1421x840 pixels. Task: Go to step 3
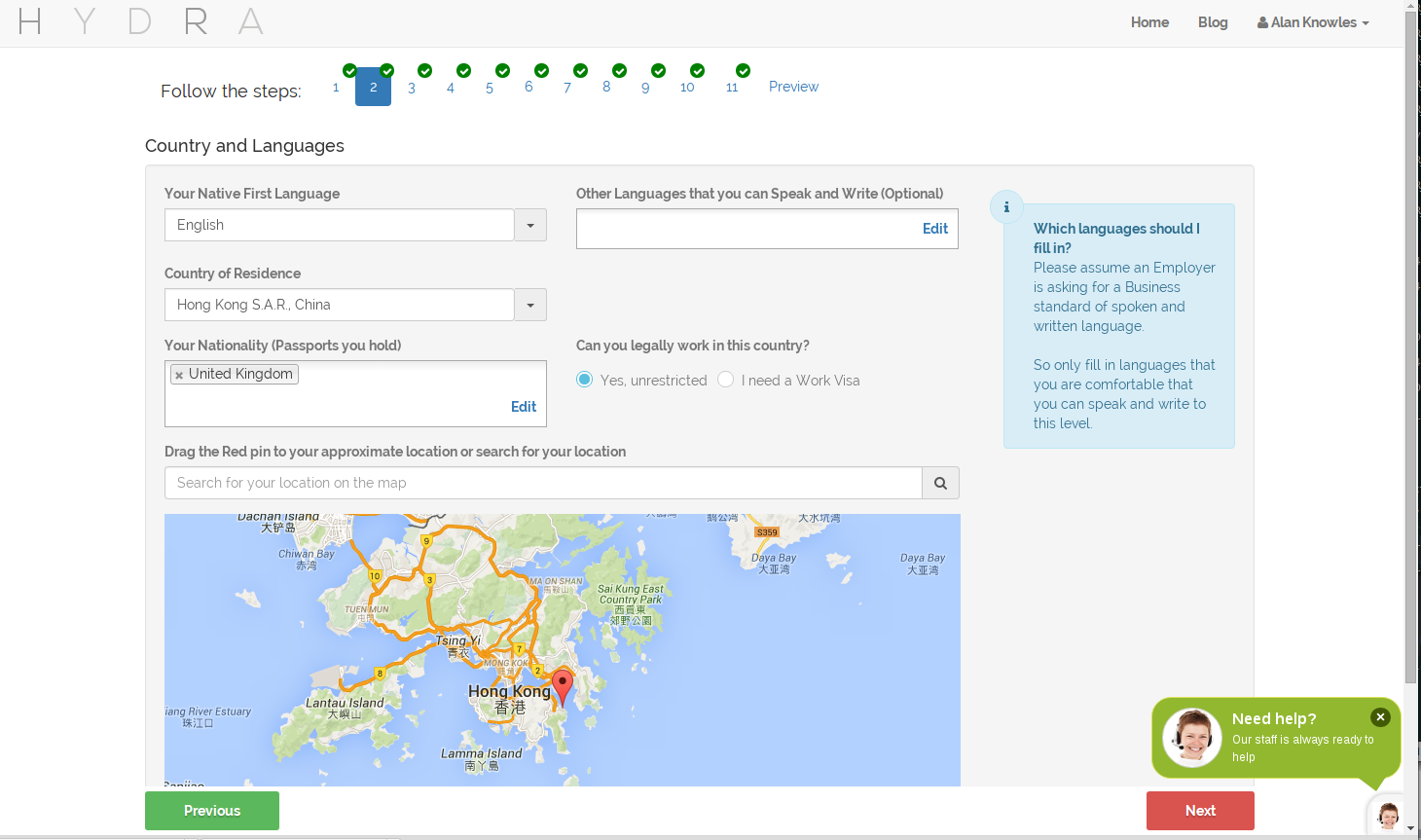coord(412,88)
